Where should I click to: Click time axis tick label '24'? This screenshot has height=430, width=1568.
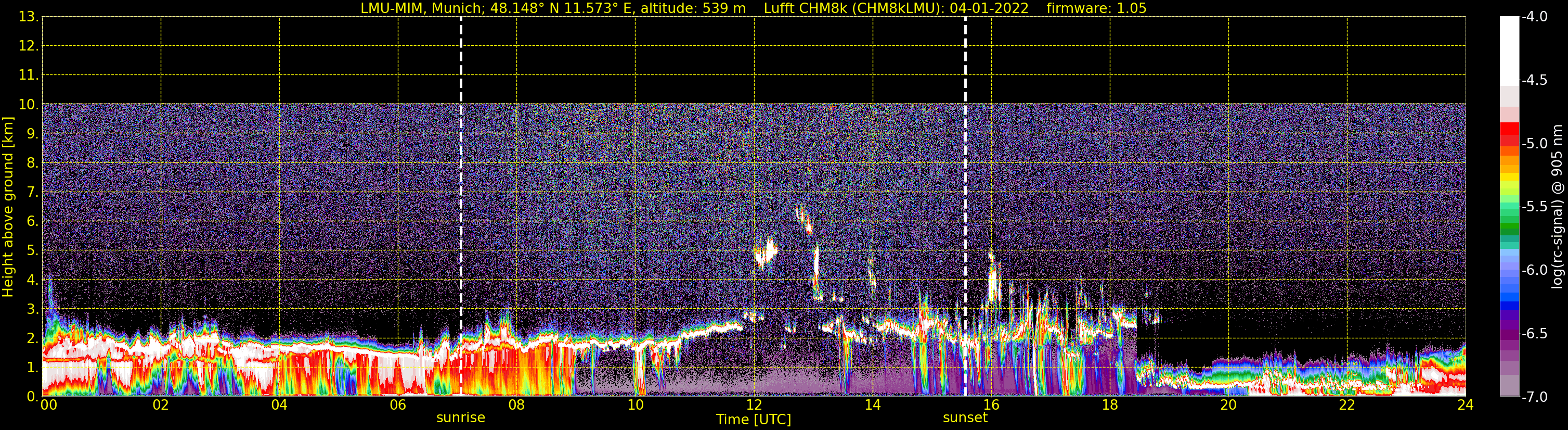tap(1466, 405)
